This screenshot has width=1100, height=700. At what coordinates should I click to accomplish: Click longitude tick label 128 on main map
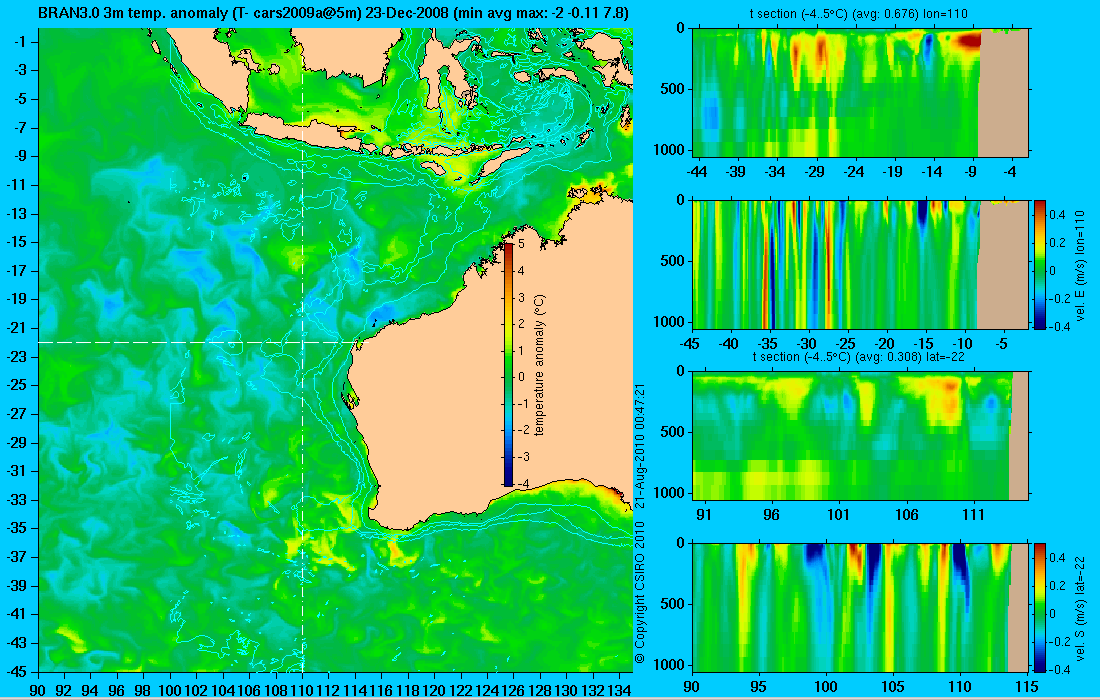coord(539,691)
